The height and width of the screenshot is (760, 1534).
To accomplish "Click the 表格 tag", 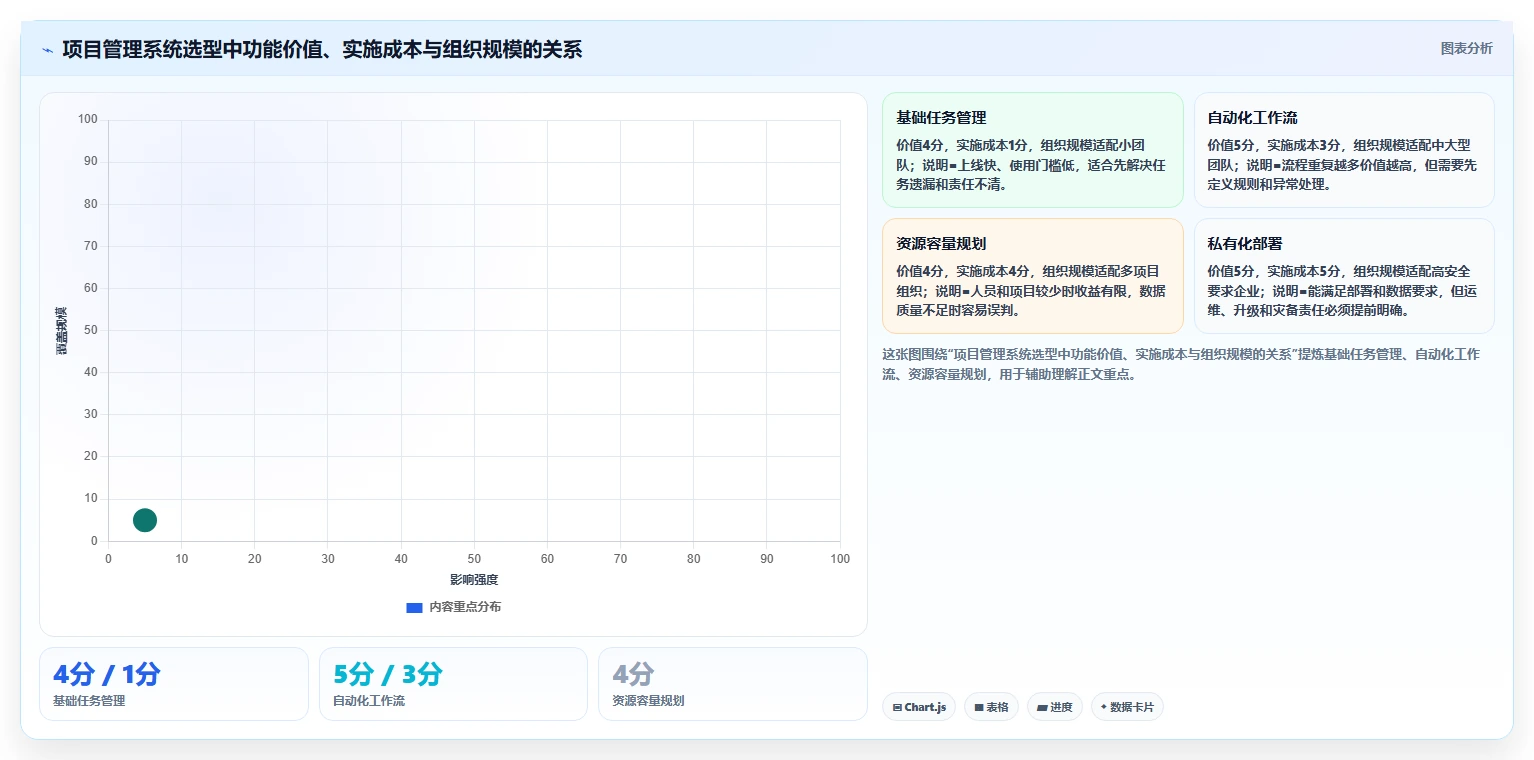I will (992, 707).
